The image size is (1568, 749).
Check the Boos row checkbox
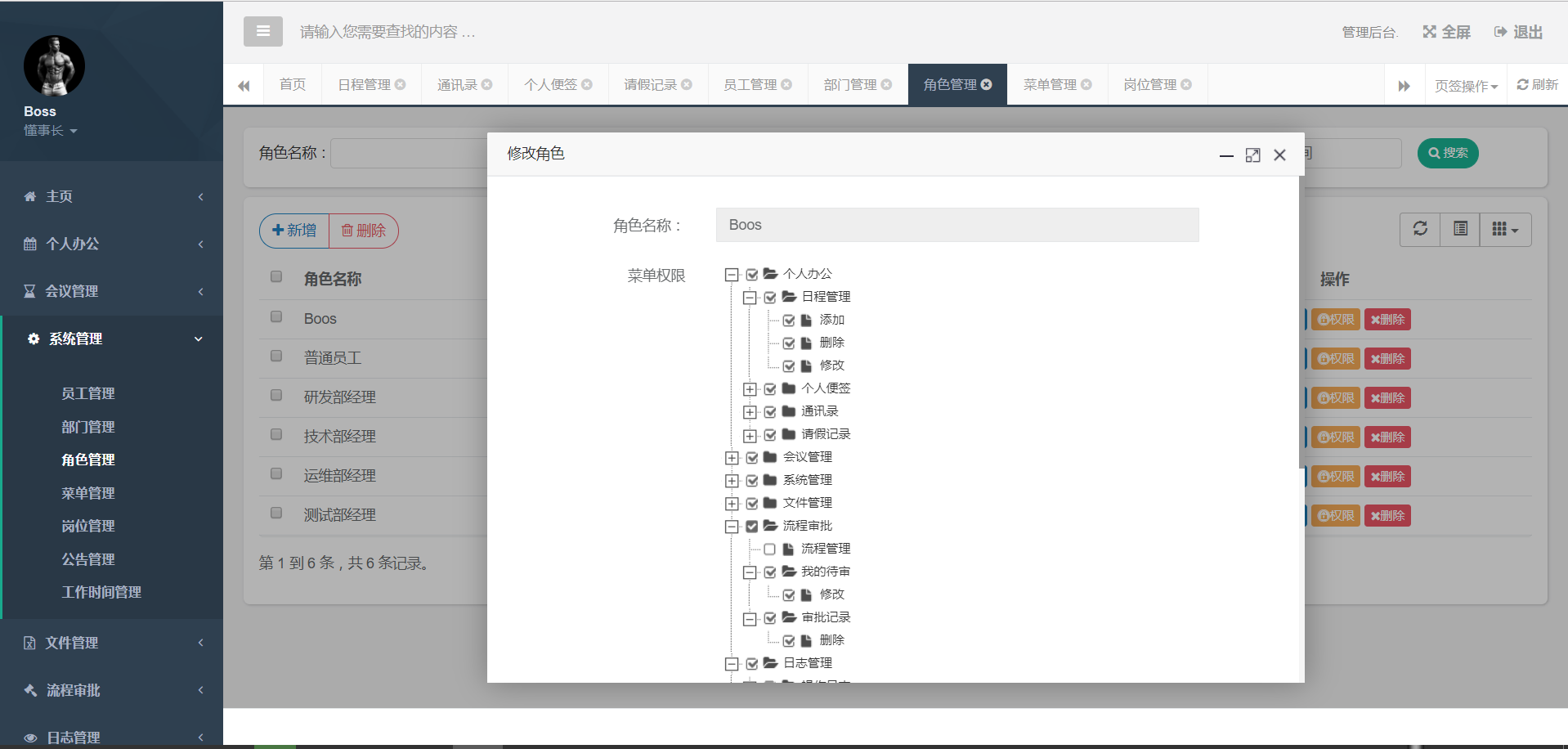(276, 316)
